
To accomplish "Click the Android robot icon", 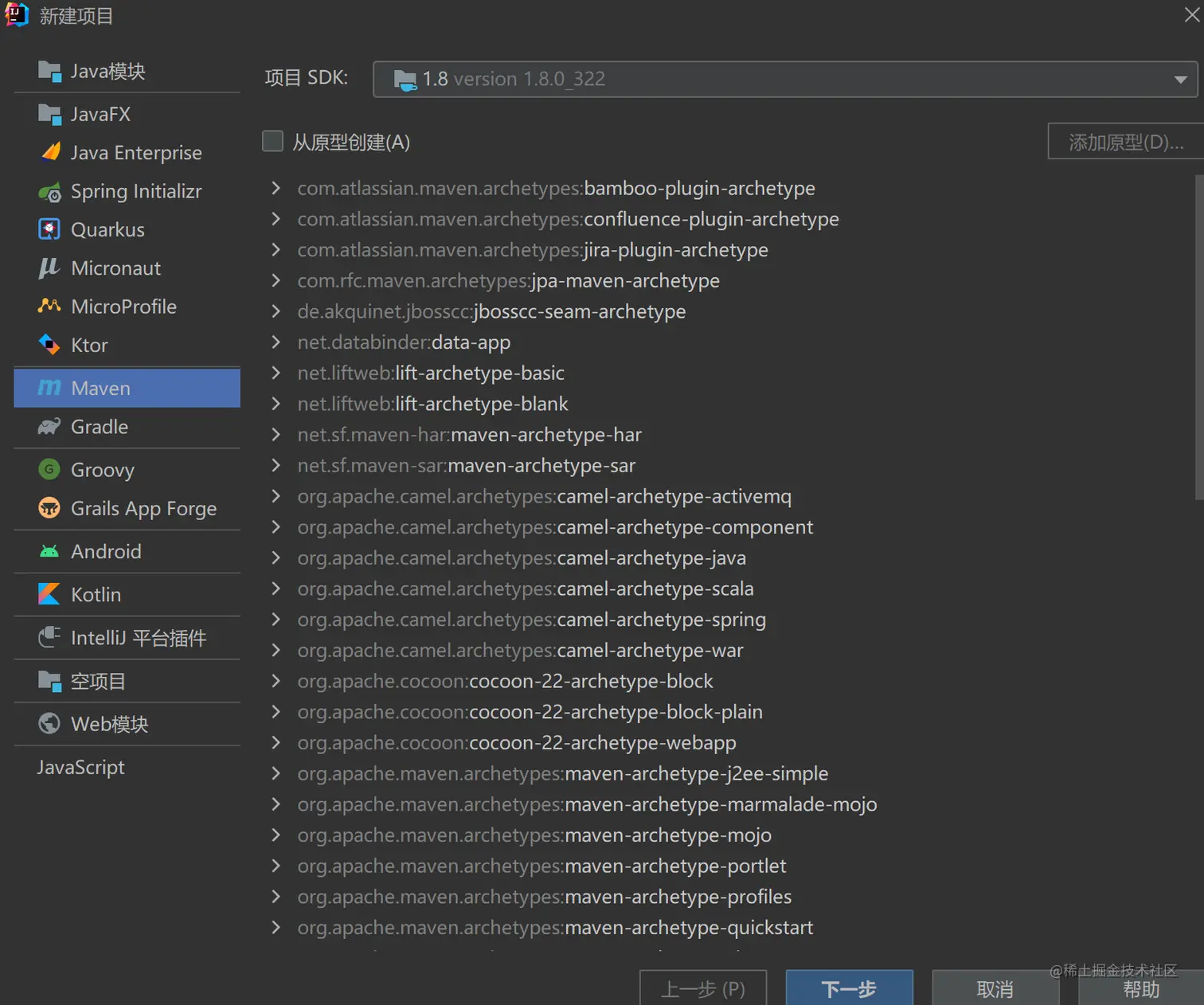I will click(49, 551).
